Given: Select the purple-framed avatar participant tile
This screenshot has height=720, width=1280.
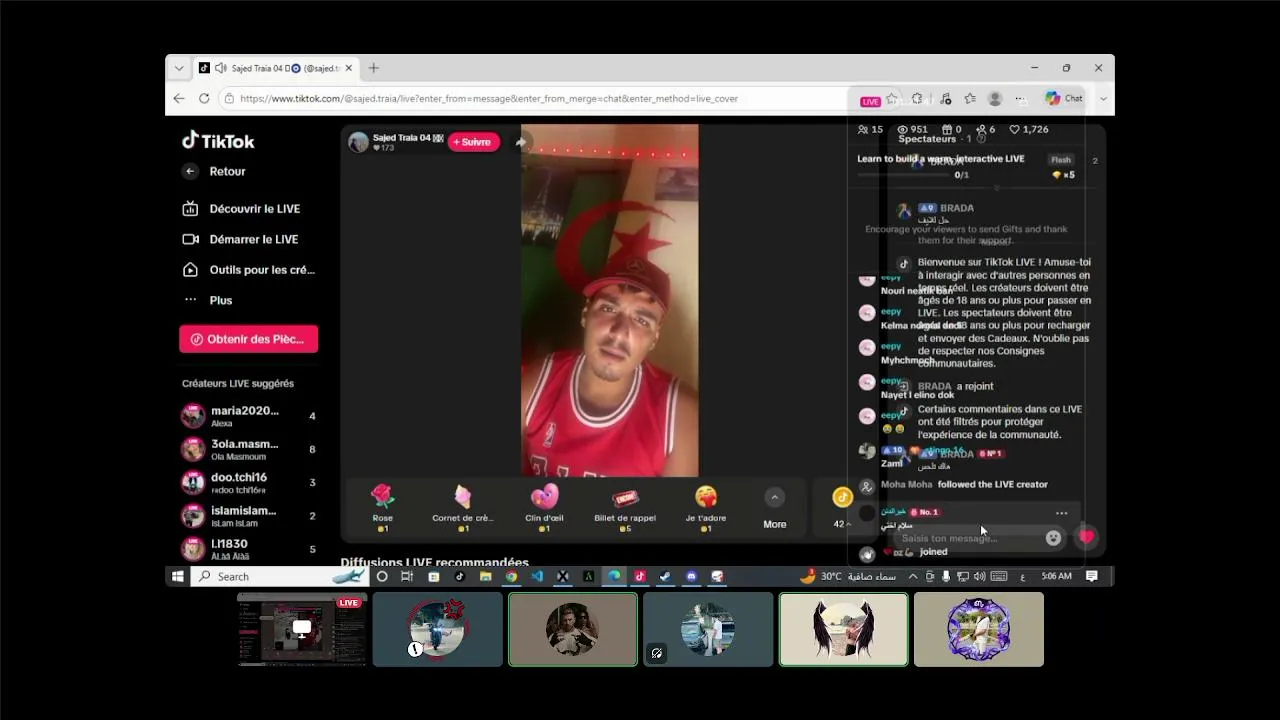Looking at the screenshot, I should point(979,629).
